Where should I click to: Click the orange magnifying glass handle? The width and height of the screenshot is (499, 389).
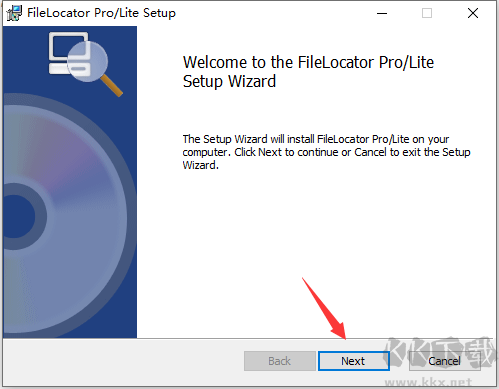point(111,85)
